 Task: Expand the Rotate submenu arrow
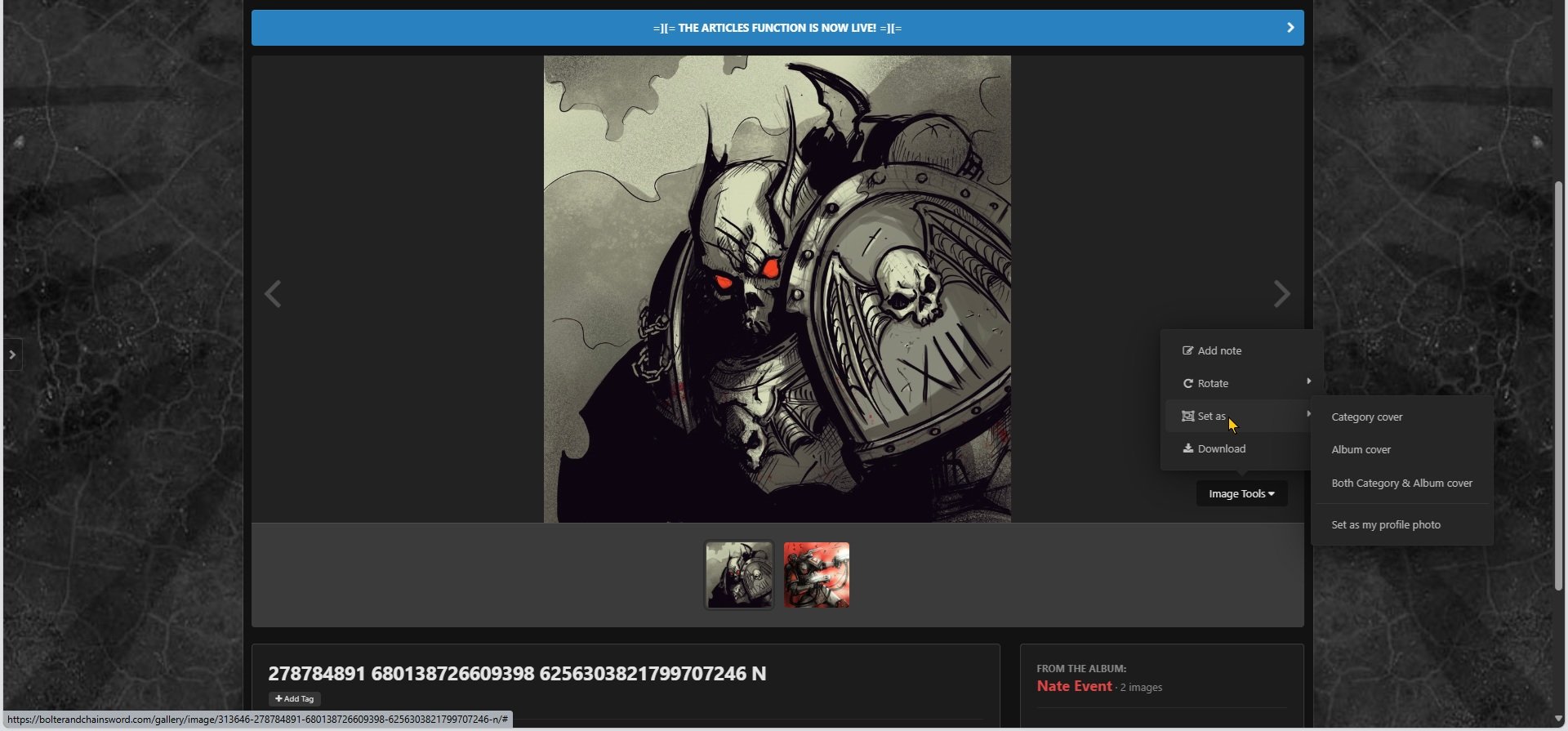pyautogui.click(x=1308, y=381)
